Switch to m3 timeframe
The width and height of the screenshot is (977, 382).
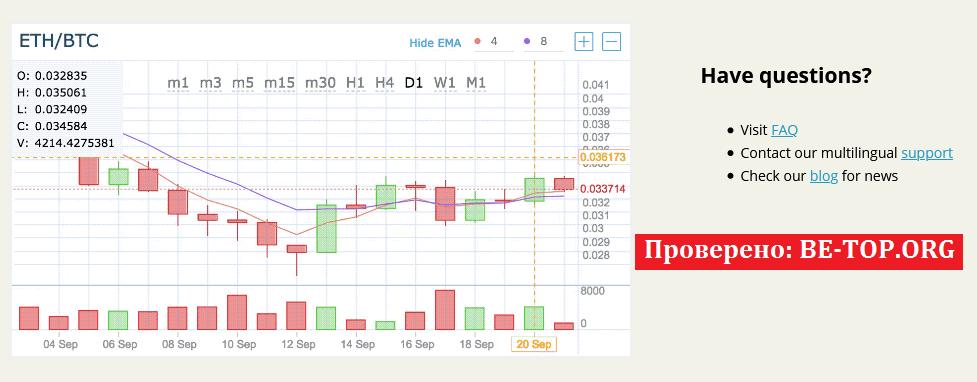point(211,83)
